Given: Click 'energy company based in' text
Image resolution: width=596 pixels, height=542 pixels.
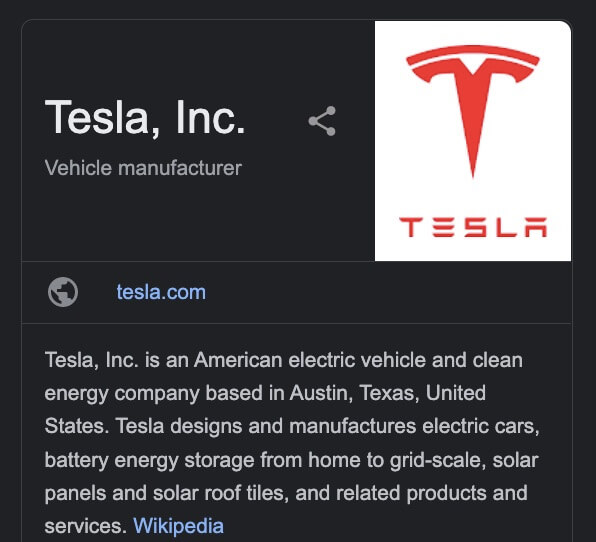Looking at the screenshot, I should click(165, 394).
